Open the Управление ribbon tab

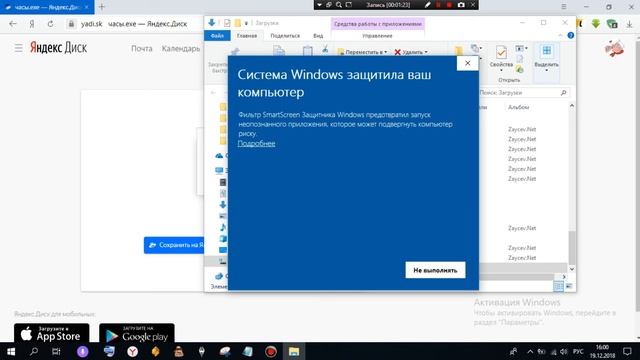point(377,36)
